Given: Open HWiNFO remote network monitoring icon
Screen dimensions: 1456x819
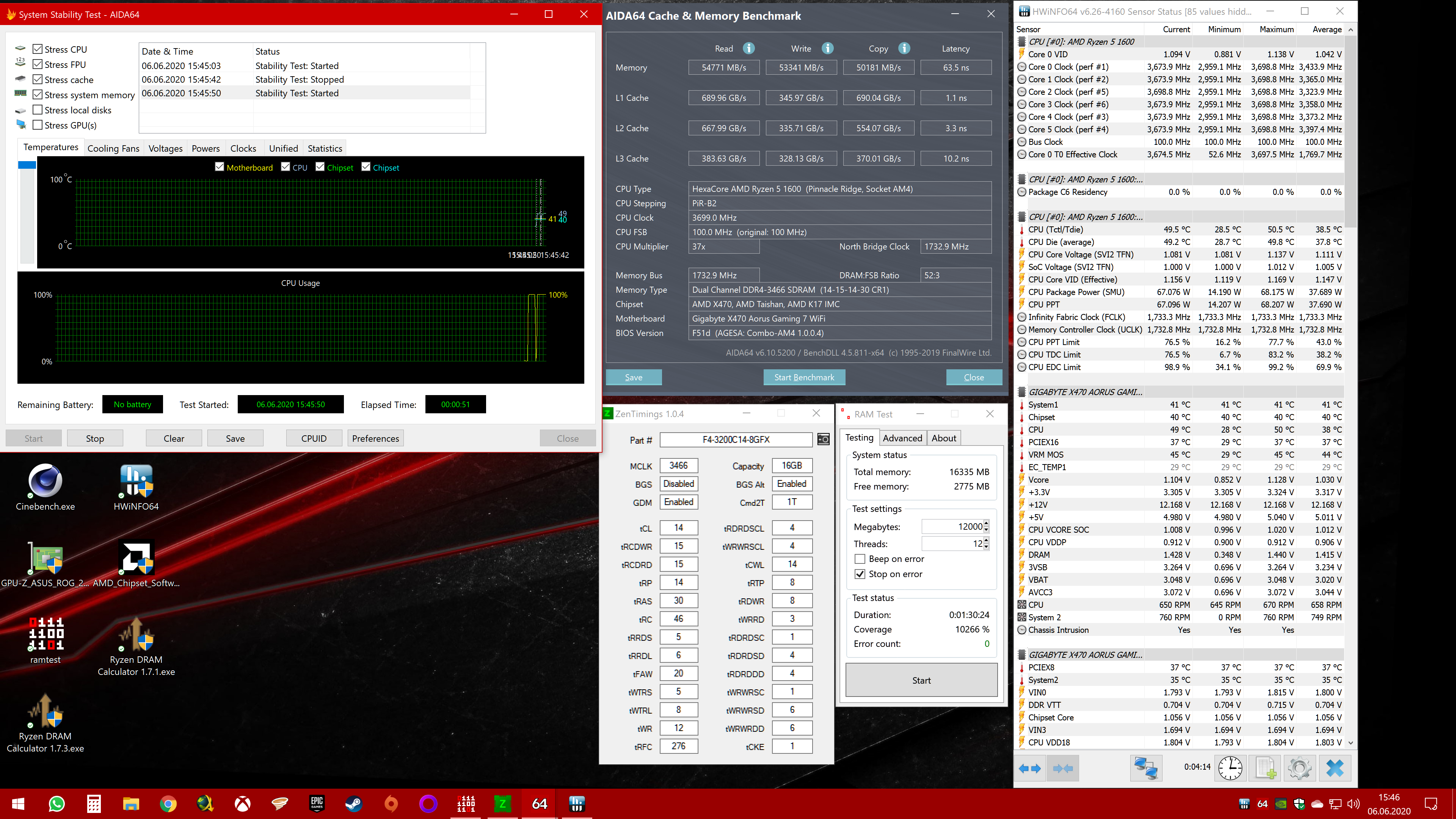Looking at the screenshot, I should [x=1146, y=768].
